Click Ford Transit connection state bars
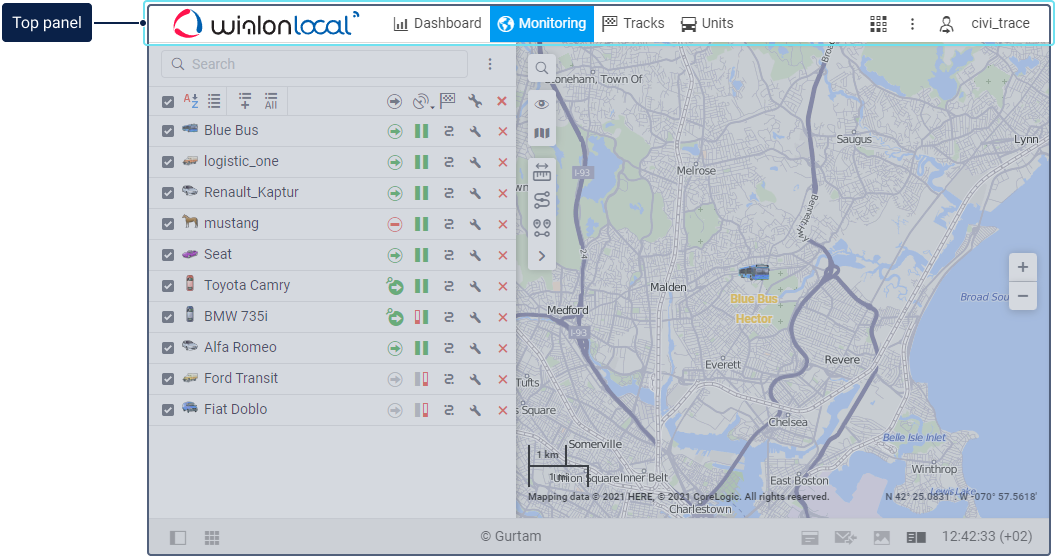This screenshot has width=1055, height=556. pos(421,379)
